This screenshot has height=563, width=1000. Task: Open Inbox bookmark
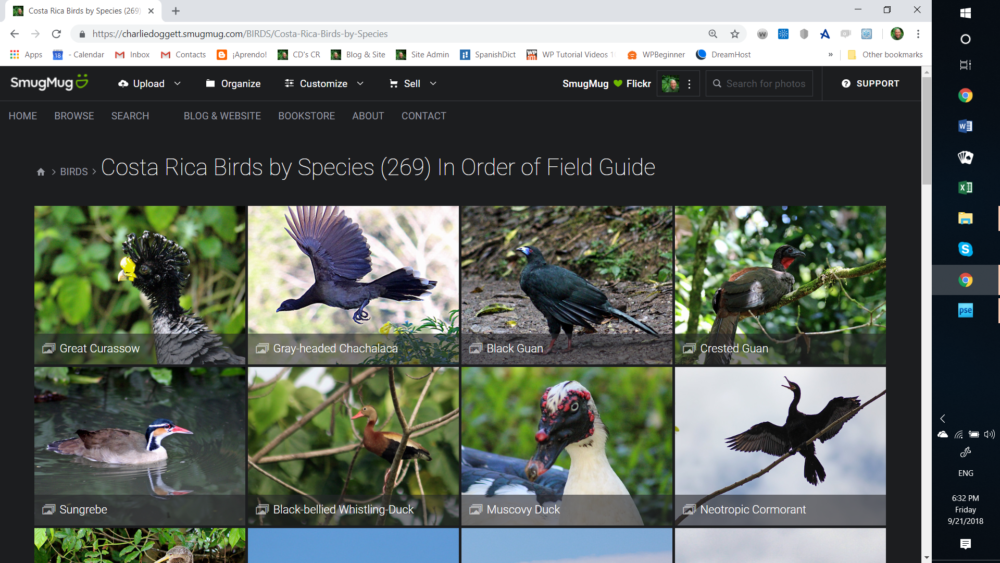132,55
